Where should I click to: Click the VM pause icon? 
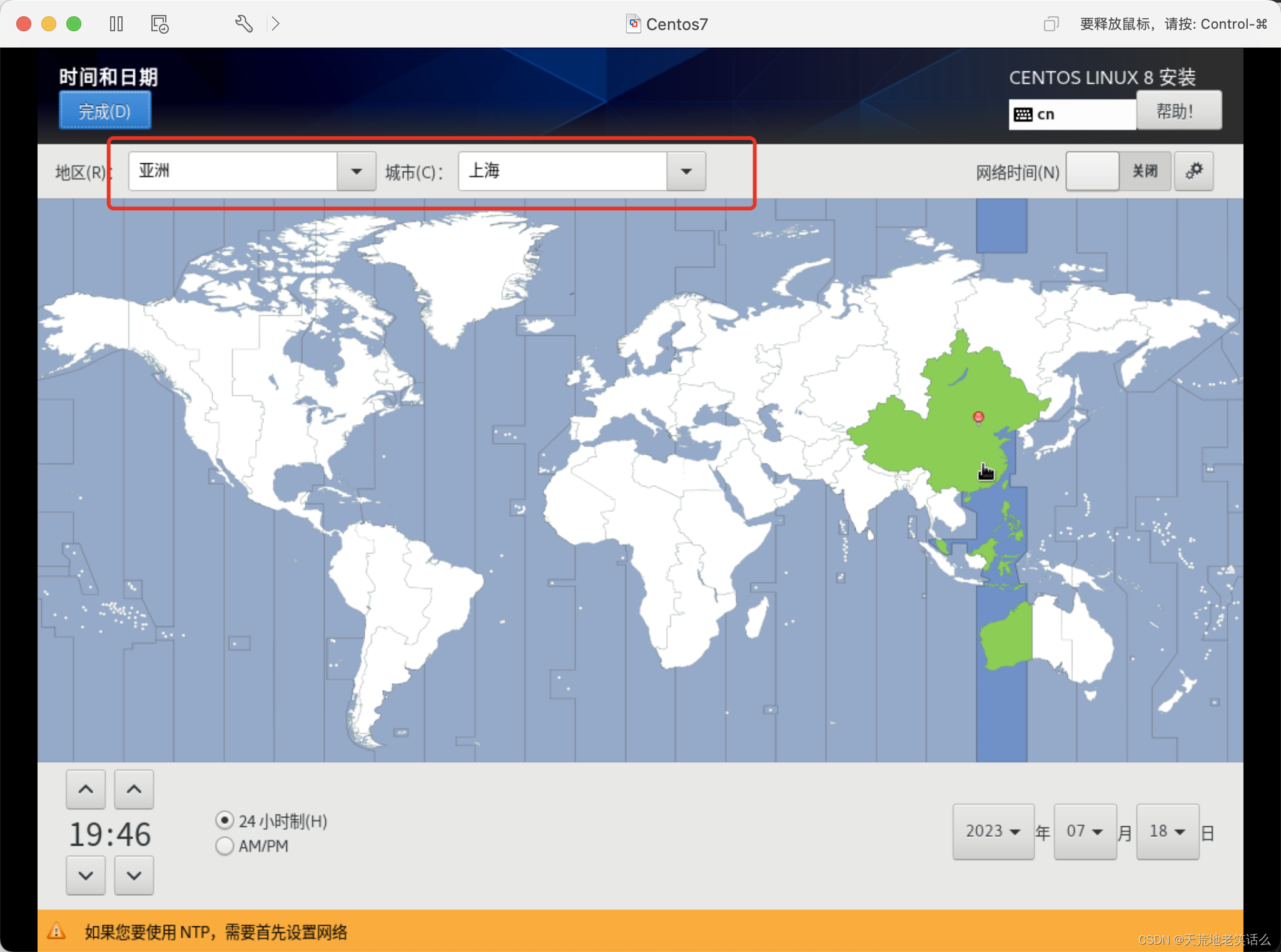[116, 24]
